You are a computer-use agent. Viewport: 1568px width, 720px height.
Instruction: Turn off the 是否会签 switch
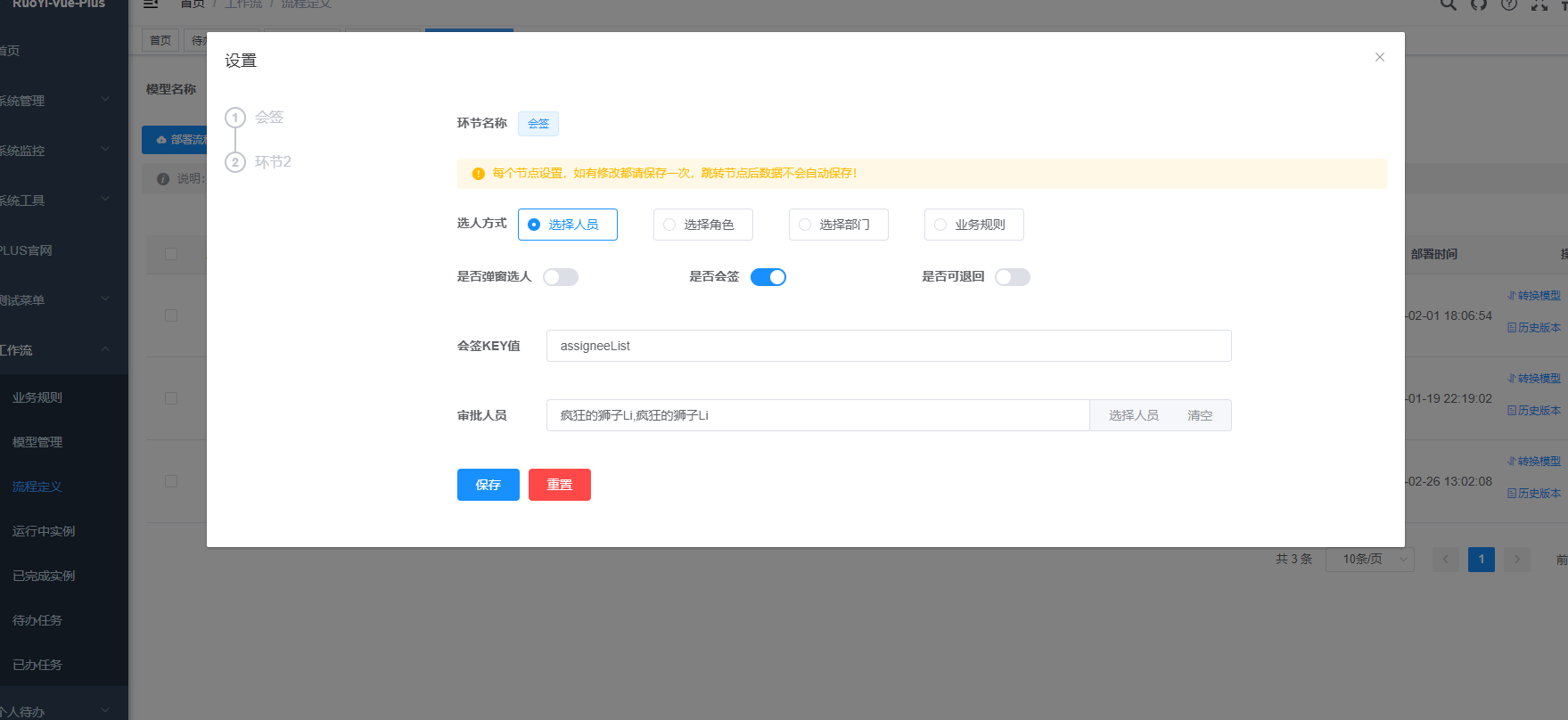point(768,277)
